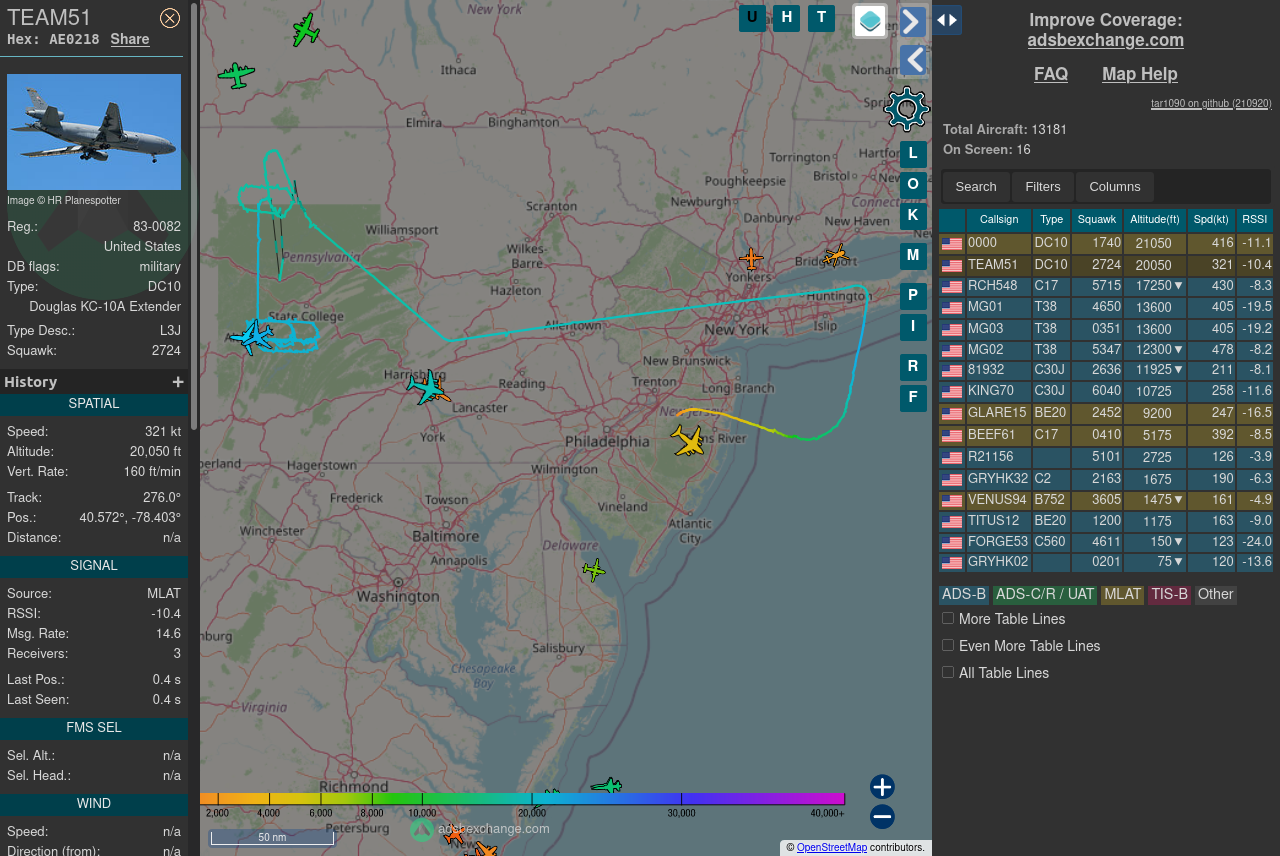The width and height of the screenshot is (1280, 856).
Task: Sort table by Squawk column
Action: pos(1097,220)
